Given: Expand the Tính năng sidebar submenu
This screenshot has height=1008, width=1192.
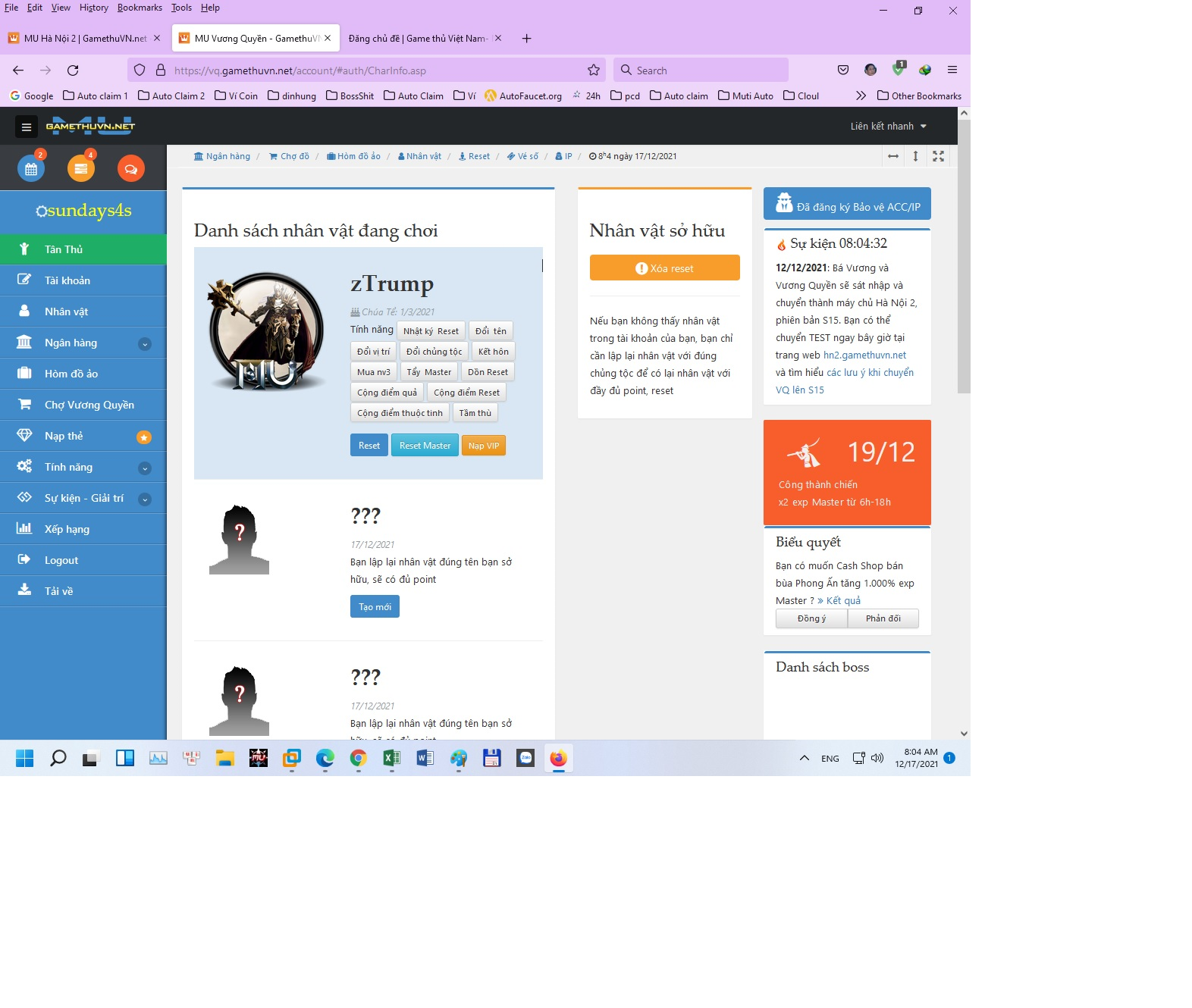Looking at the screenshot, I should point(145,468).
